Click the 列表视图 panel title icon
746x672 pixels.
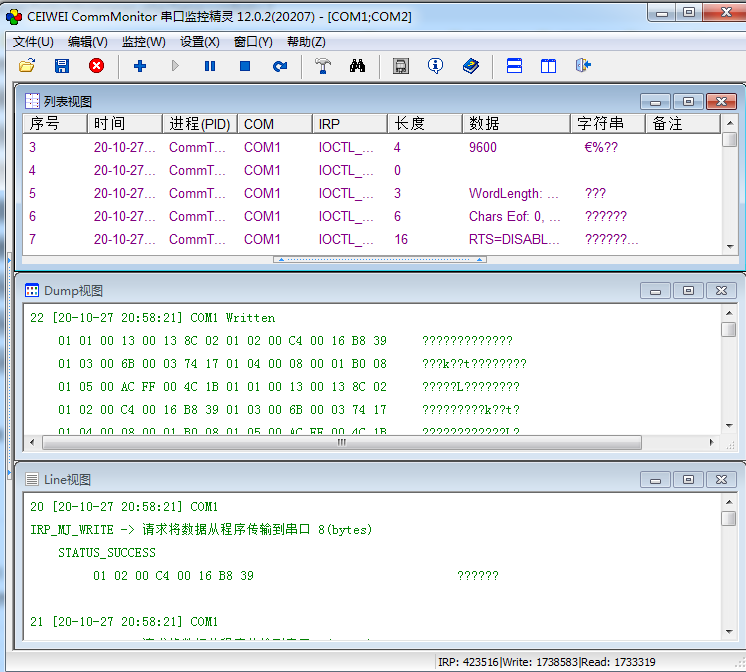[x=32, y=101]
